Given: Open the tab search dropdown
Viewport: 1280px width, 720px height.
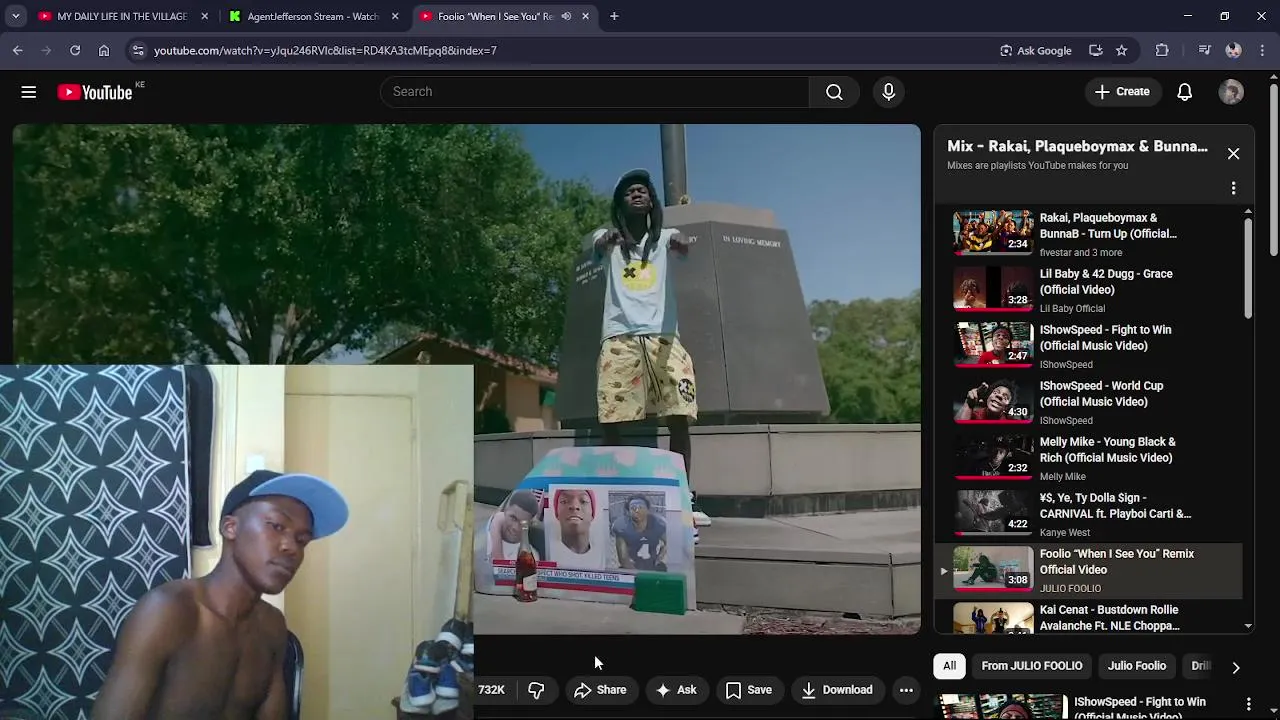Looking at the screenshot, I should pyautogui.click(x=15, y=16).
